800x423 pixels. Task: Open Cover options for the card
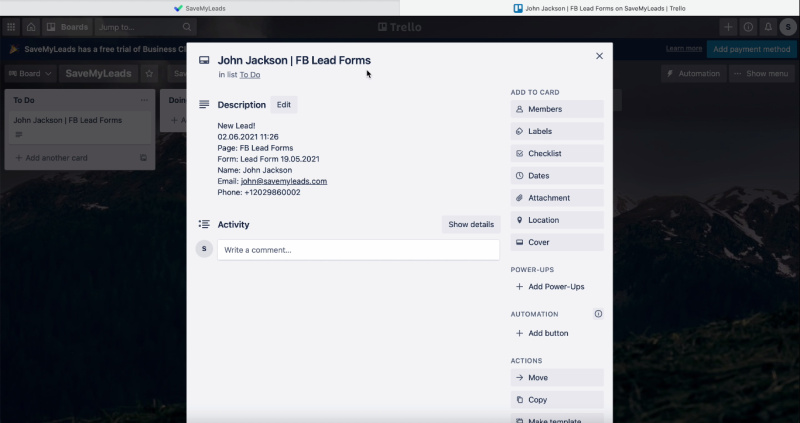pos(557,242)
